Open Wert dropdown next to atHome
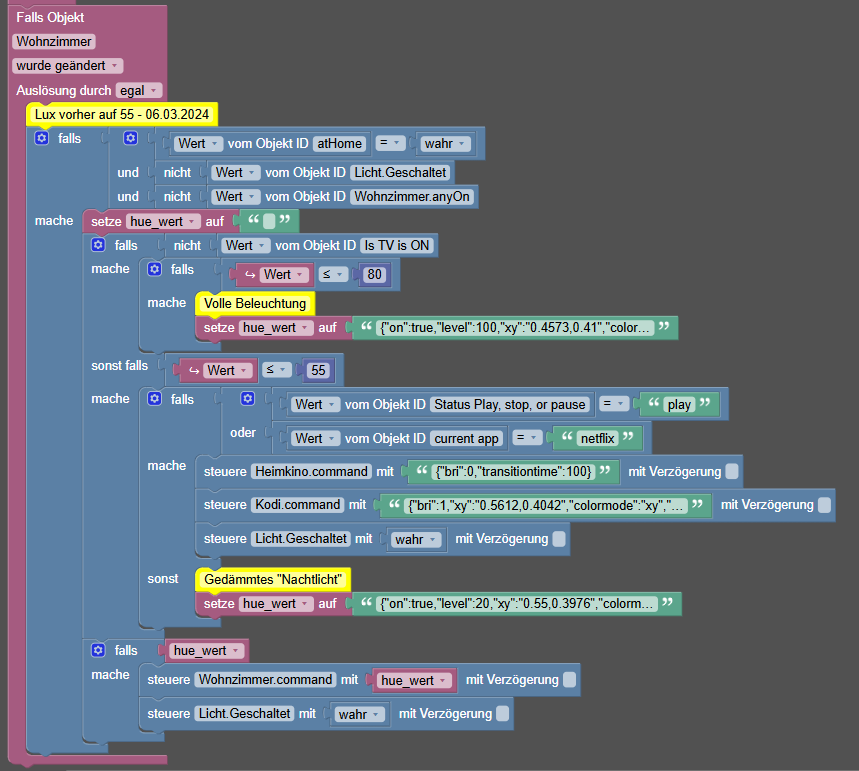Image resolution: width=859 pixels, height=771 pixels. pos(198,144)
